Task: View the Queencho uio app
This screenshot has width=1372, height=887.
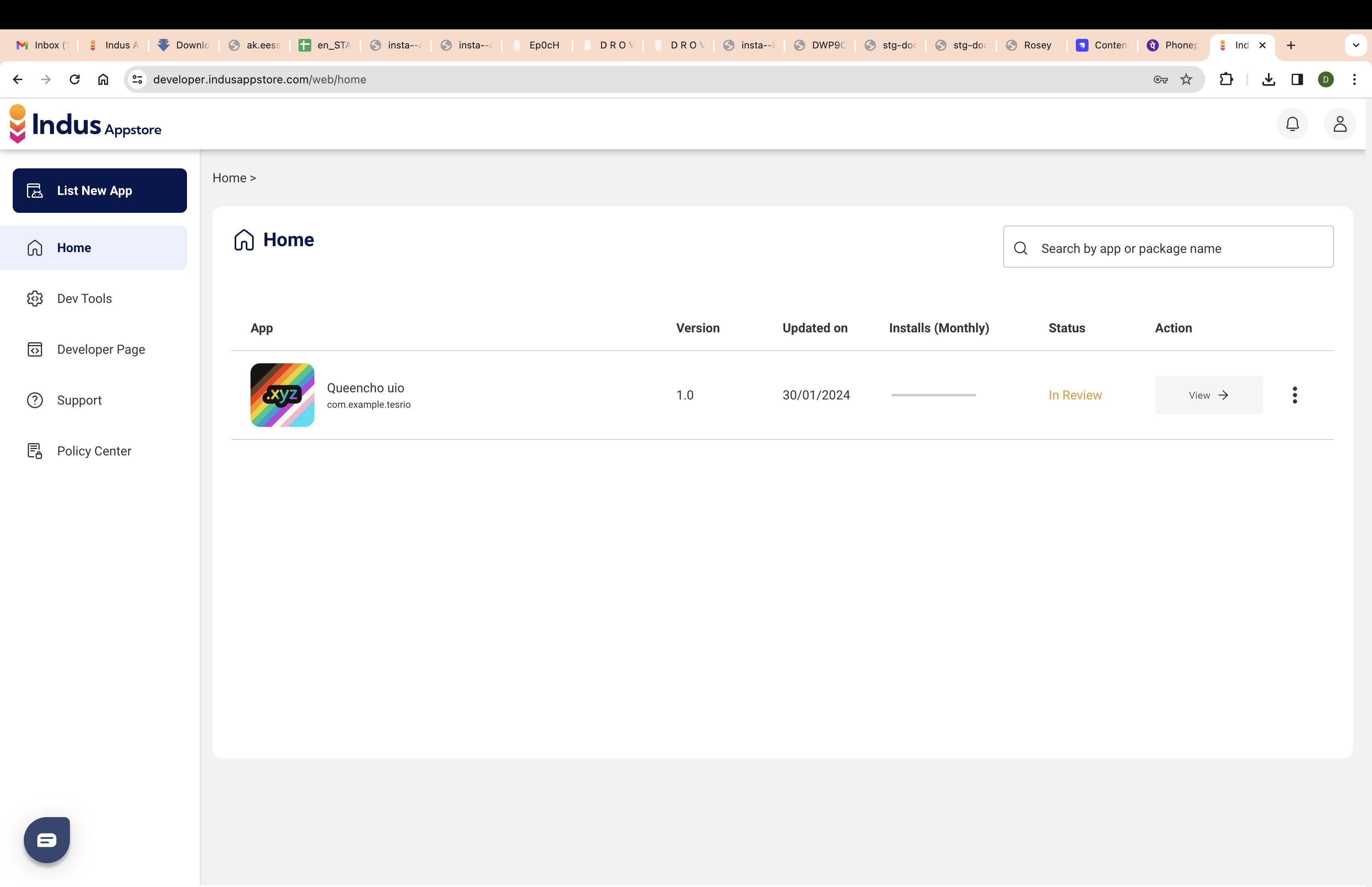Action: tap(1208, 395)
